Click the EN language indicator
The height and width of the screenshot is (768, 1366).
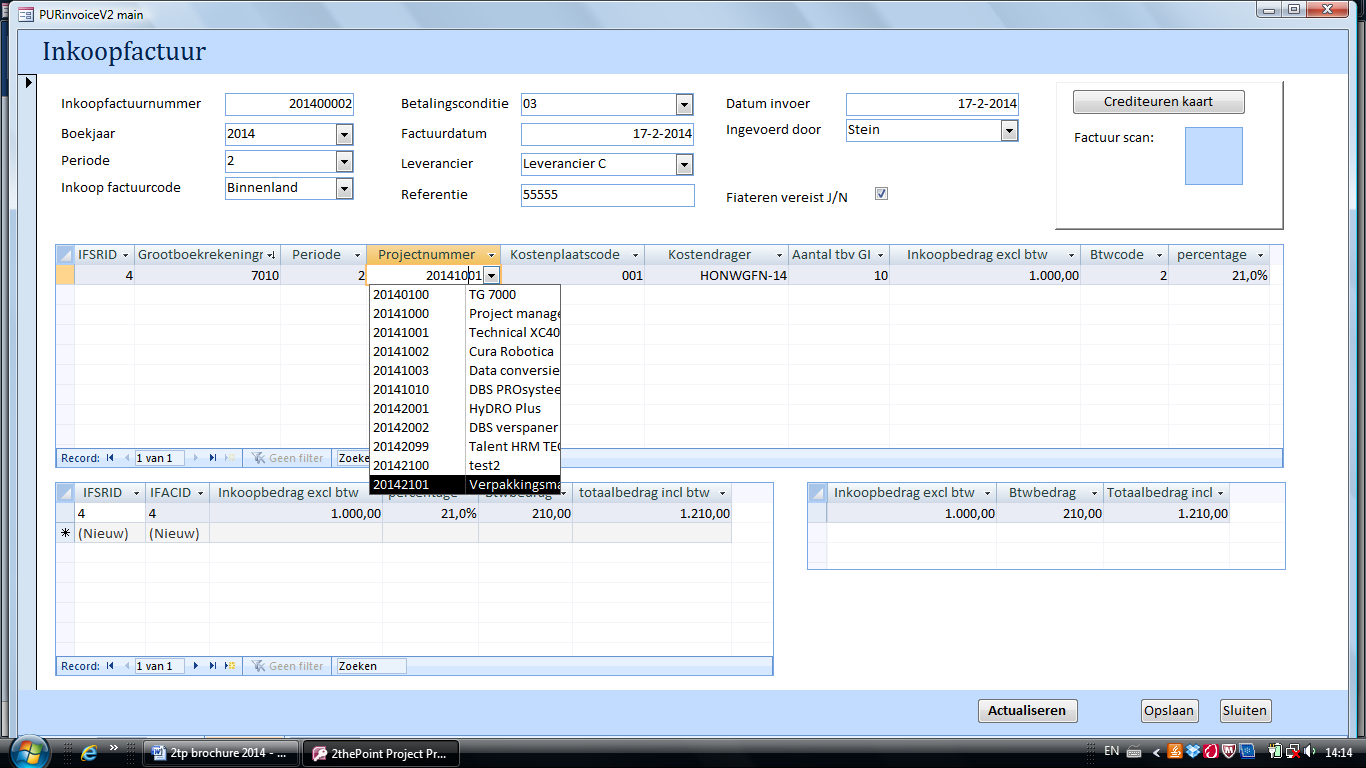pos(1112,752)
